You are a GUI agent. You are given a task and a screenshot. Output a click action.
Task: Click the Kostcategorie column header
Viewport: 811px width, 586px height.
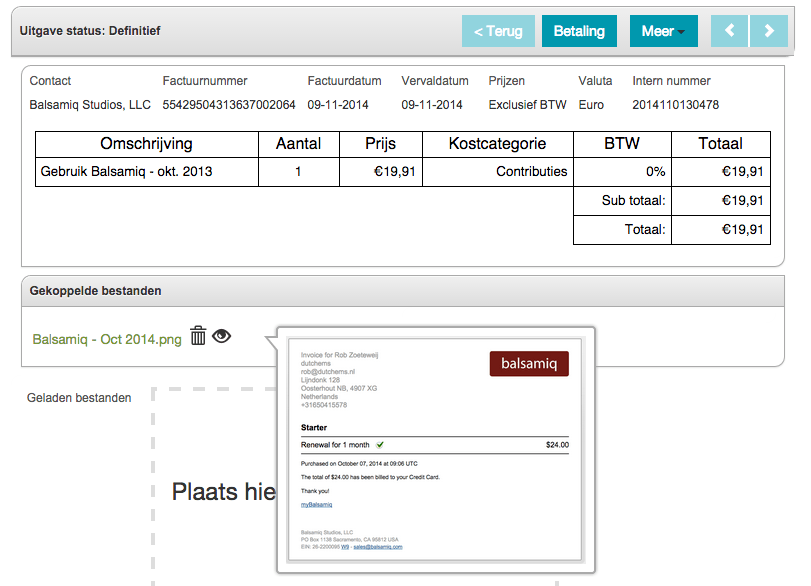[x=498, y=144]
